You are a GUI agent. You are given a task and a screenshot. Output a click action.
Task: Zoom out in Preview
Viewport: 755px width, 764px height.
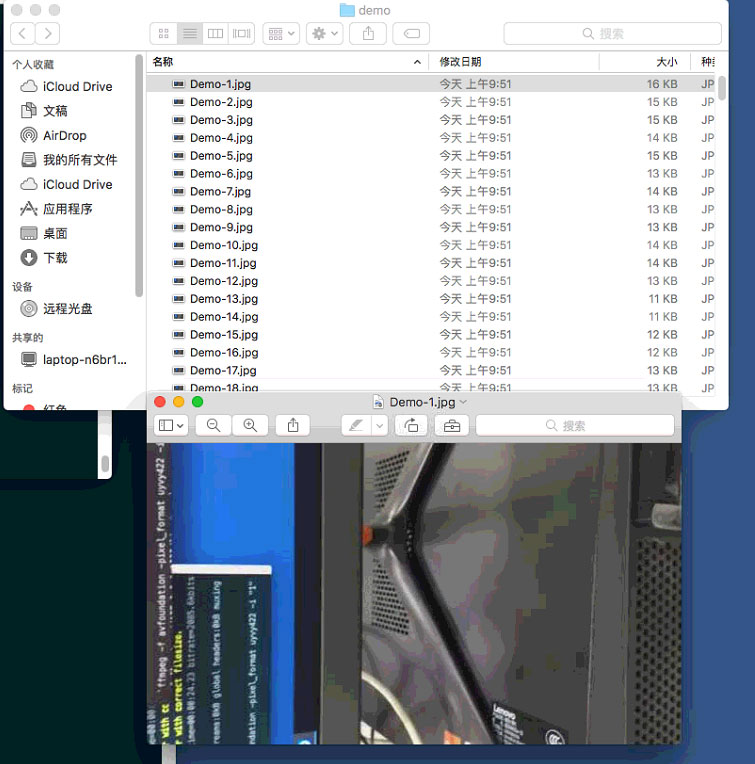pyautogui.click(x=213, y=425)
